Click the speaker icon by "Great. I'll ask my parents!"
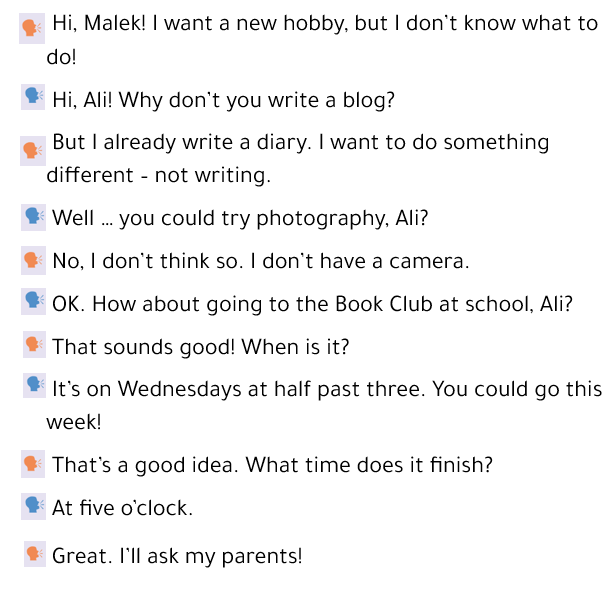 (35, 554)
